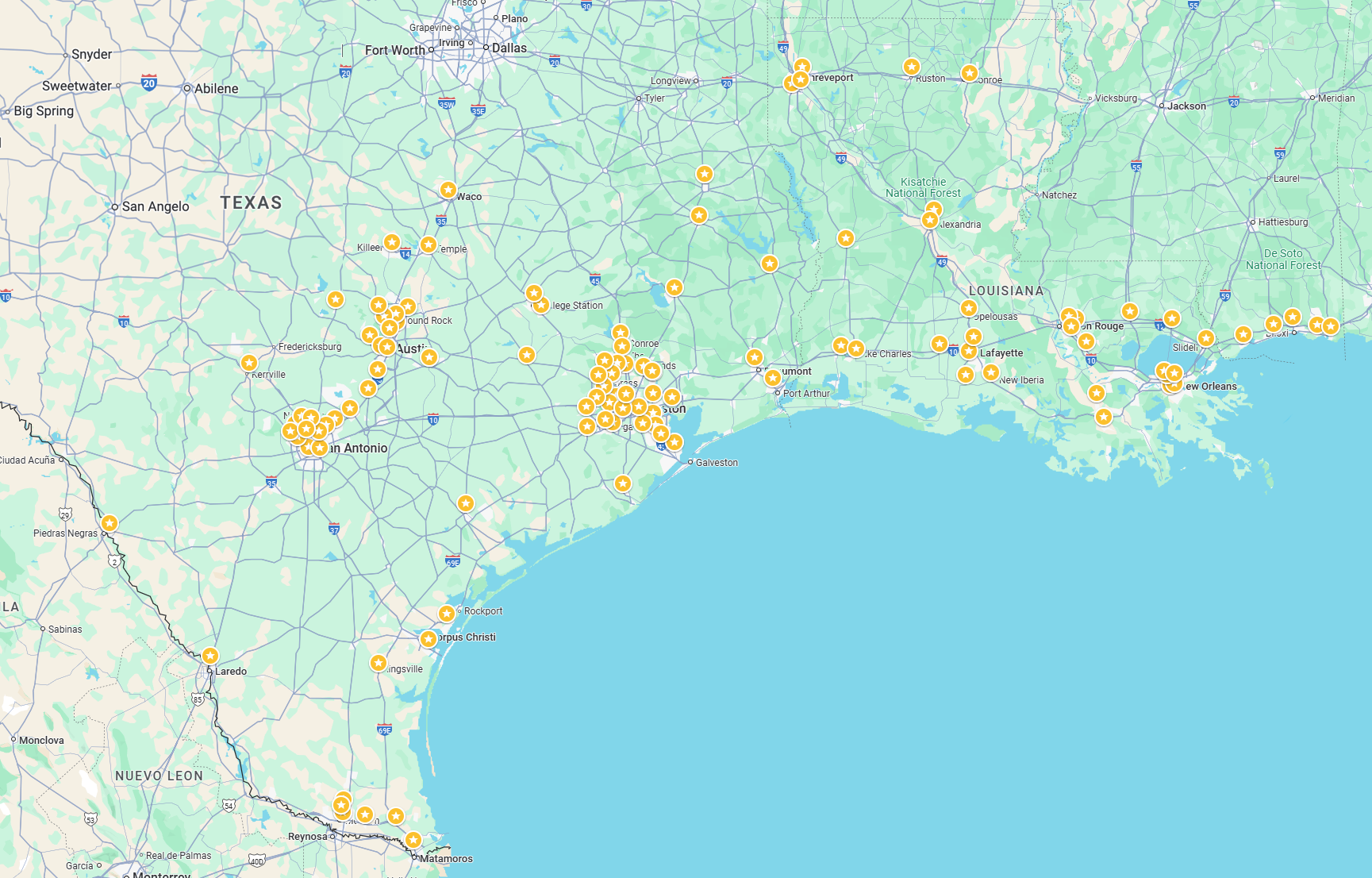1372x878 pixels.
Task: Select the Big Spring city label
Action: coord(44,111)
